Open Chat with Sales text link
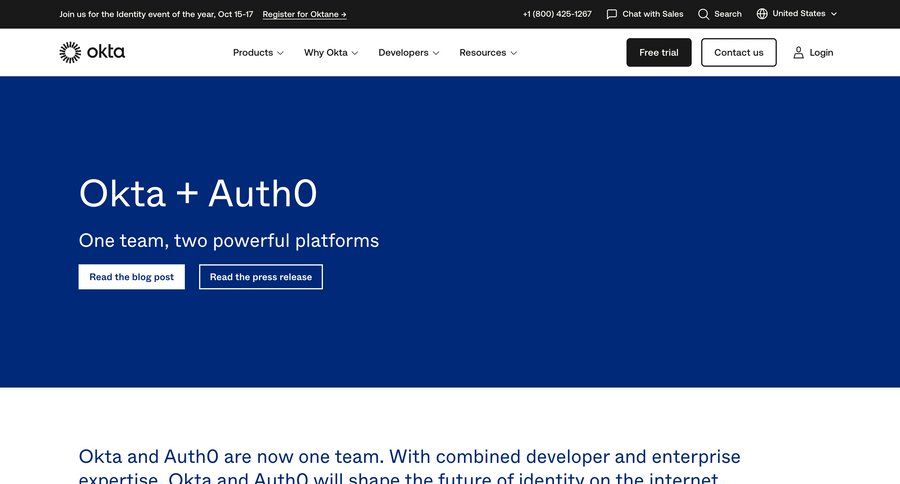This screenshot has width=900, height=484. click(x=653, y=14)
